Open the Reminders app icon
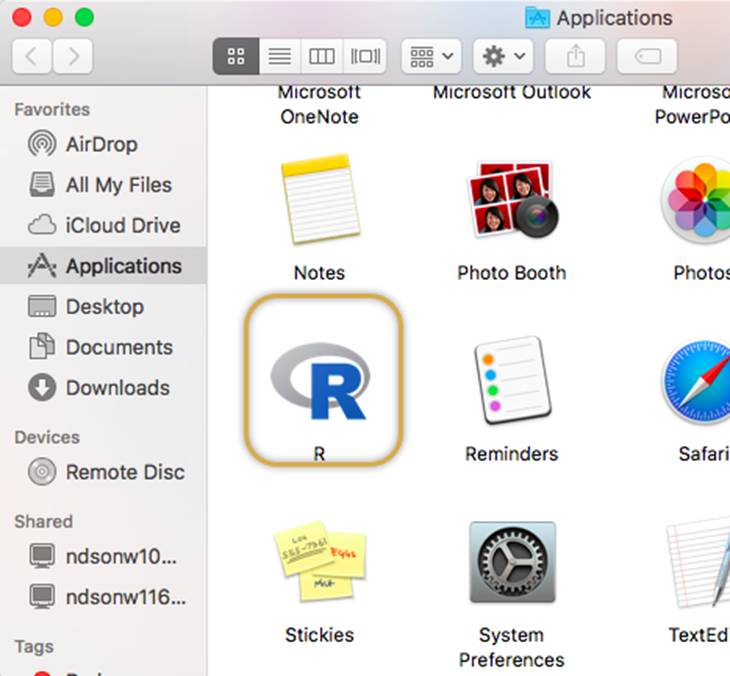This screenshot has width=730, height=676. [511, 381]
